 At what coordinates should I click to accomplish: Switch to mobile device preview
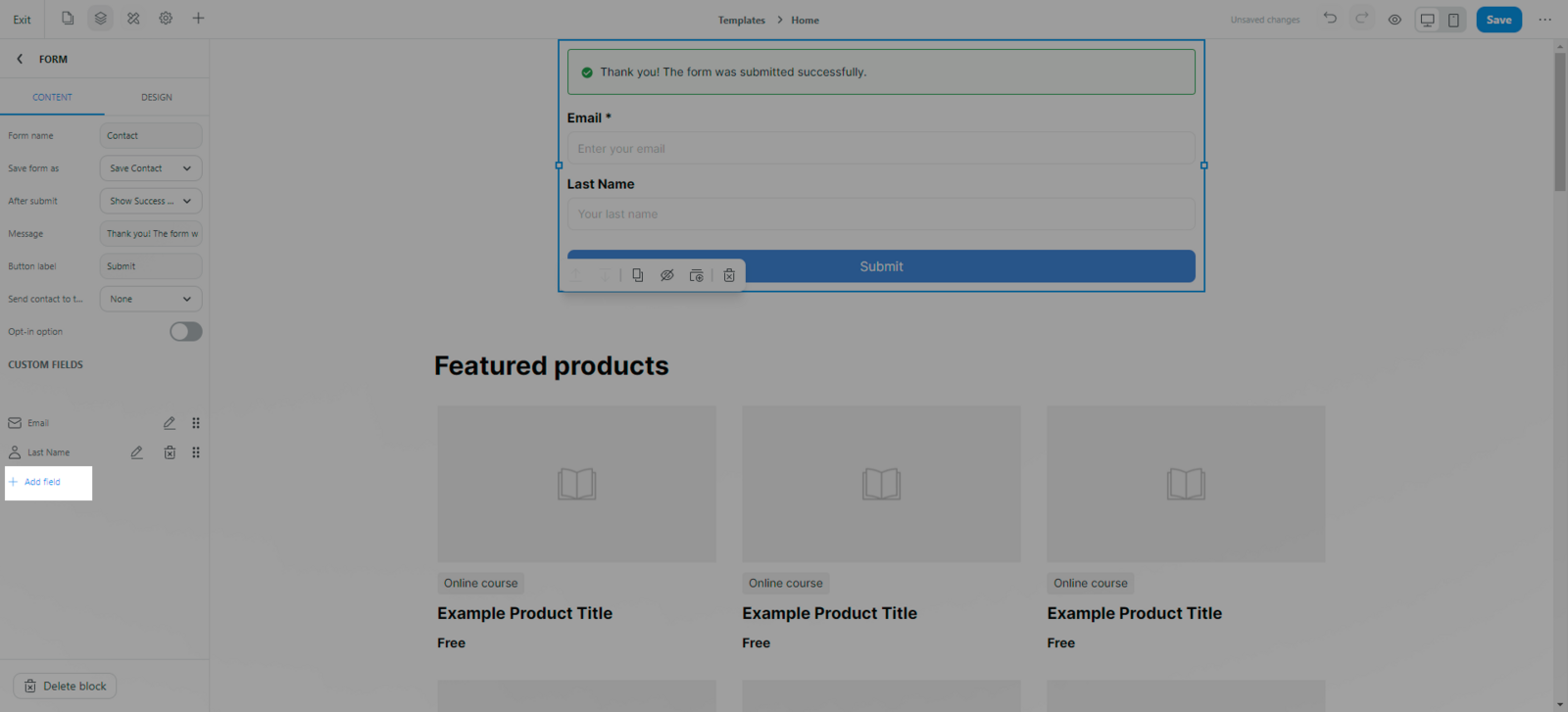pos(1453,20)
